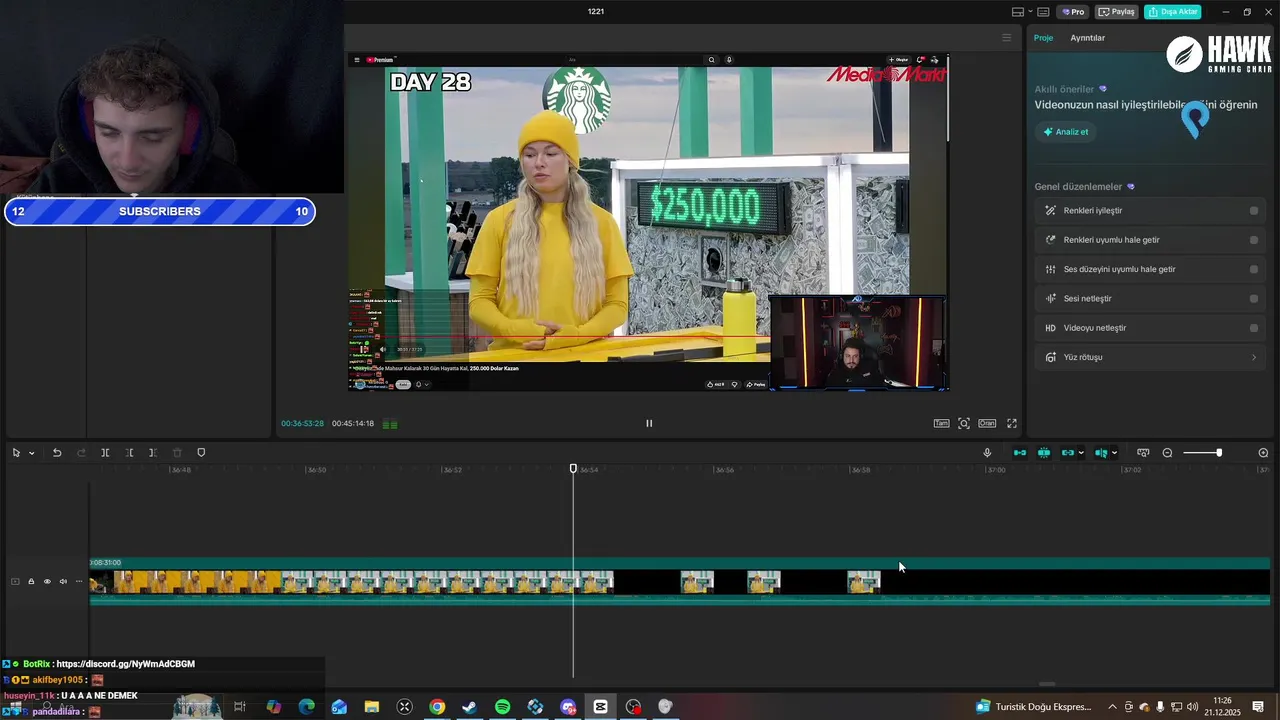
Task: Open Google Chrome from the taskbar
Action: click(437, 707)
